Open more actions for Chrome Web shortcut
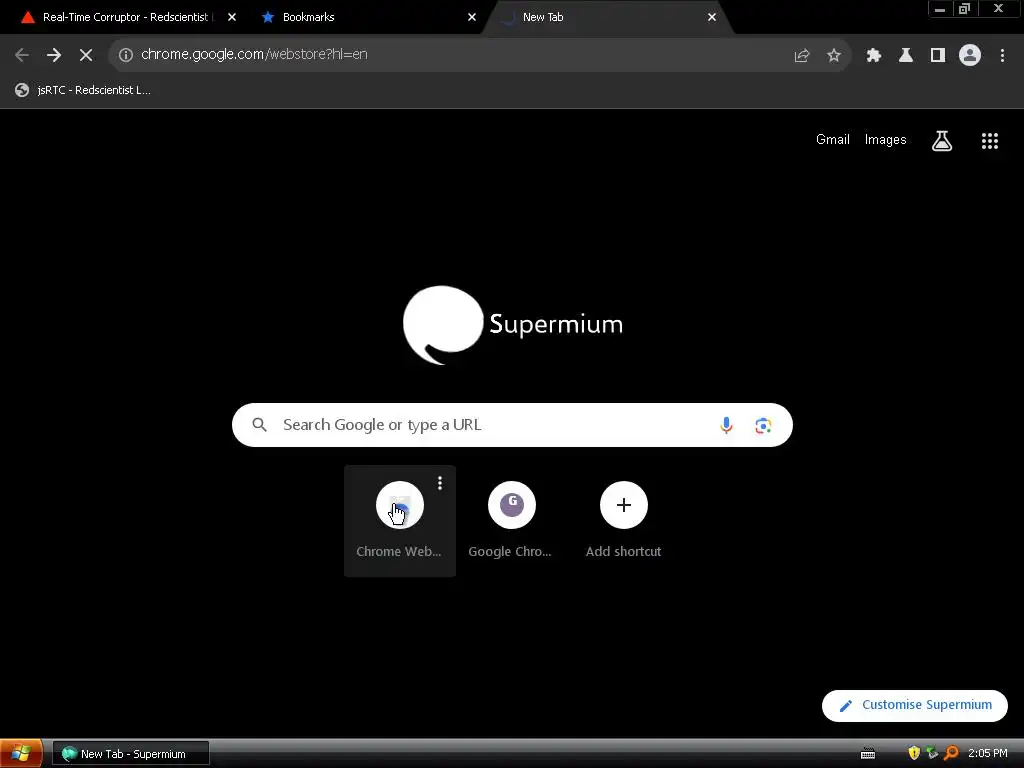The height and width of the screenshot is (768, 1024). click(440, 483)
